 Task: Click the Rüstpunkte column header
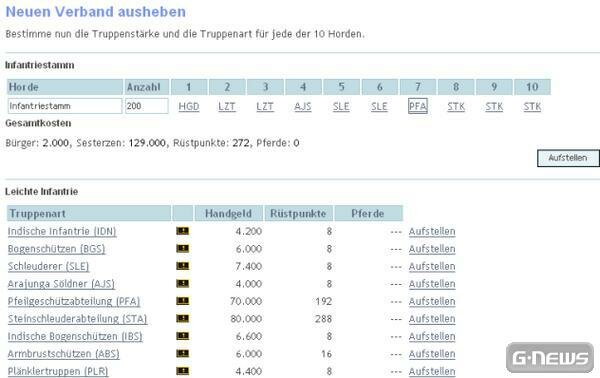298,213
